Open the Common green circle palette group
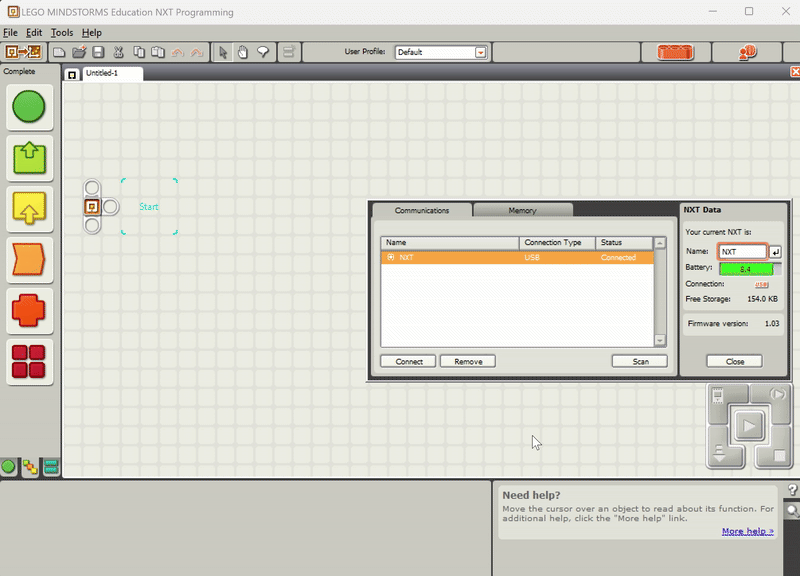 tap(29, 107)
